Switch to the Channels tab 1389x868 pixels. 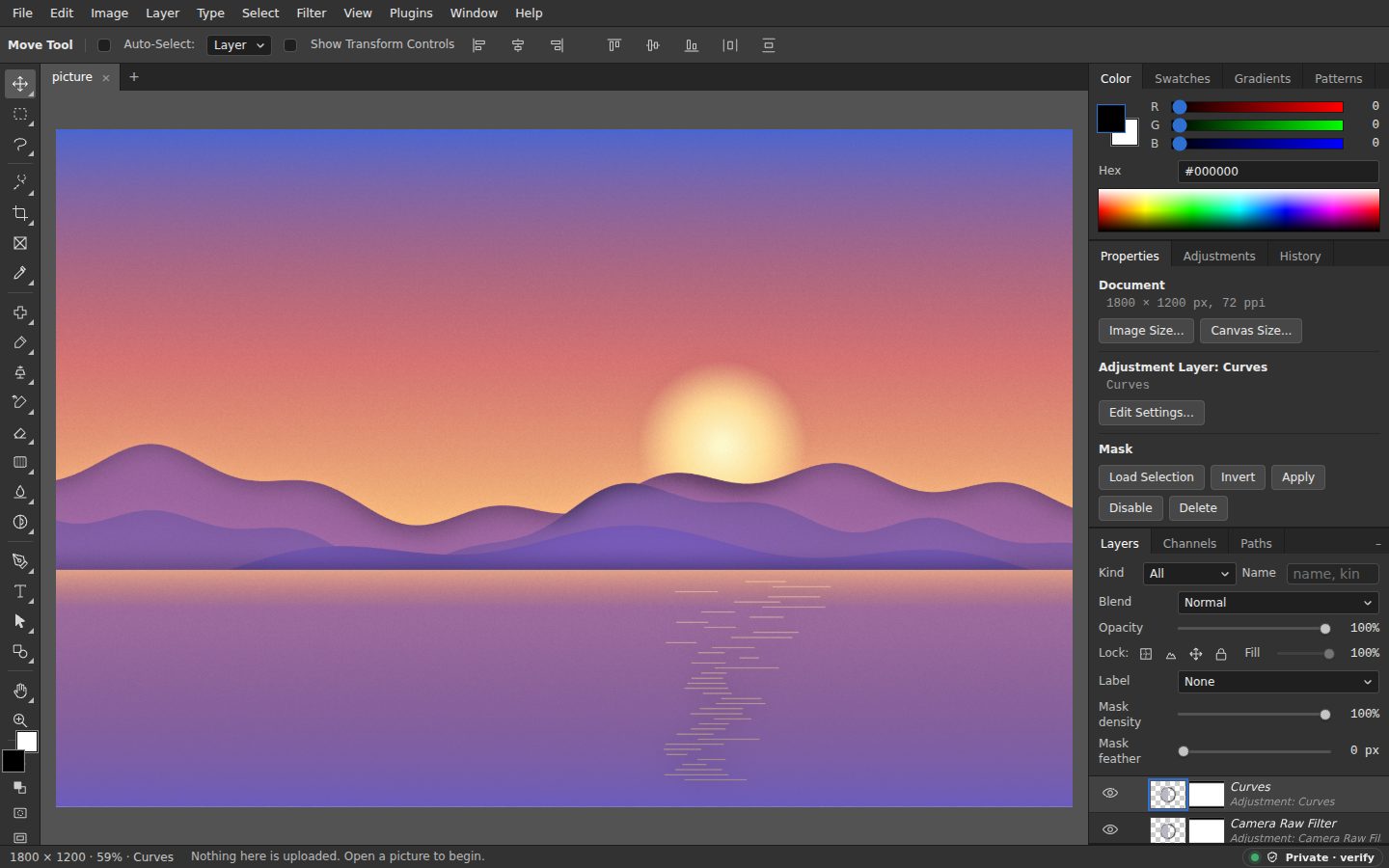coord(1189,544)
